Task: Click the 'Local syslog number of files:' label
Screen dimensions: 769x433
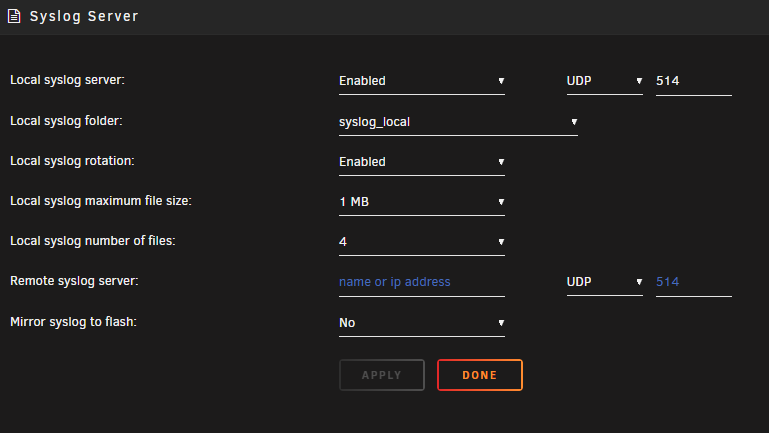Action: (x=93, y=241)
